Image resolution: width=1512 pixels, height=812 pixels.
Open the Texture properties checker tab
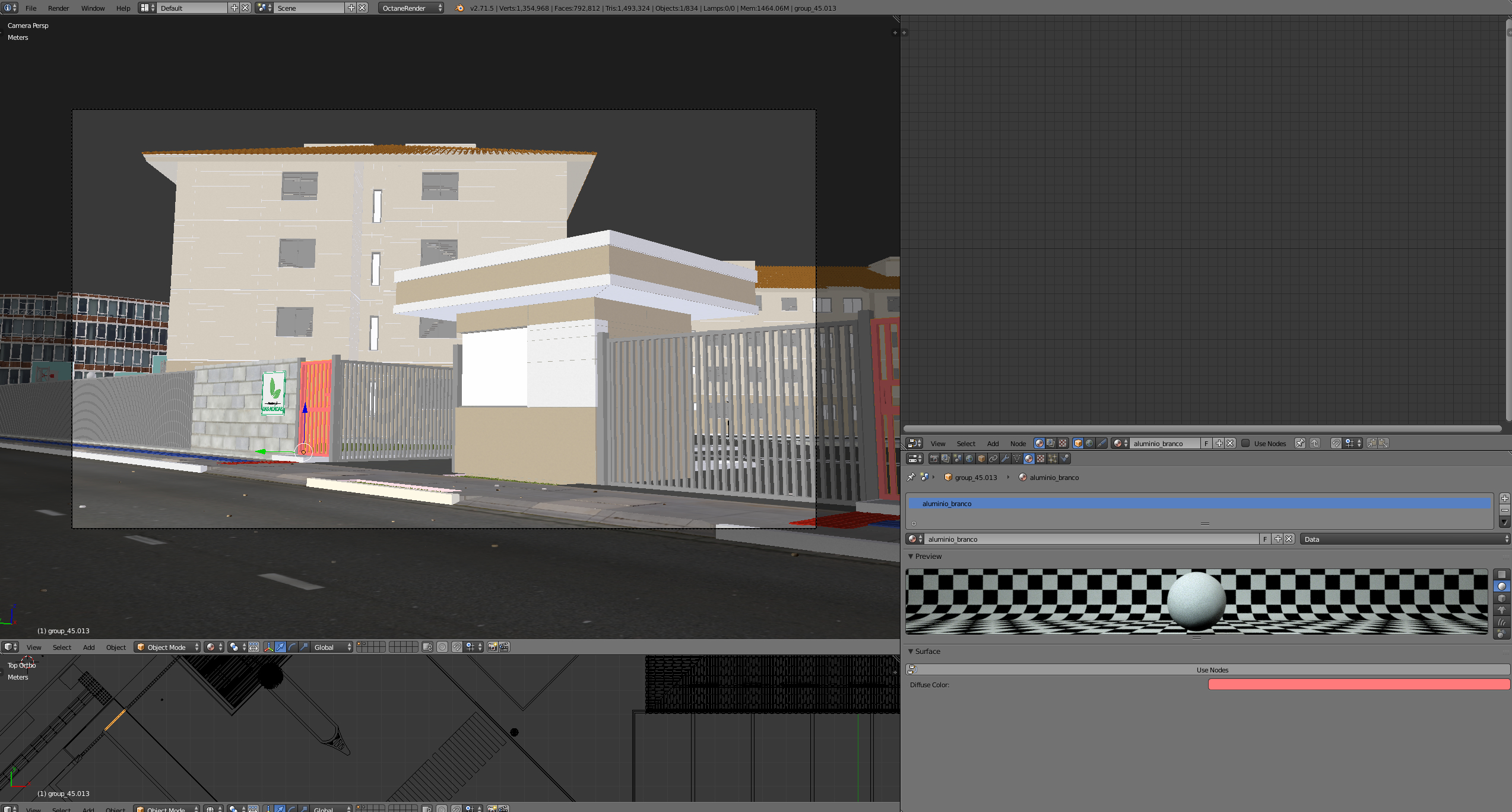click(x=1041, y=459)
